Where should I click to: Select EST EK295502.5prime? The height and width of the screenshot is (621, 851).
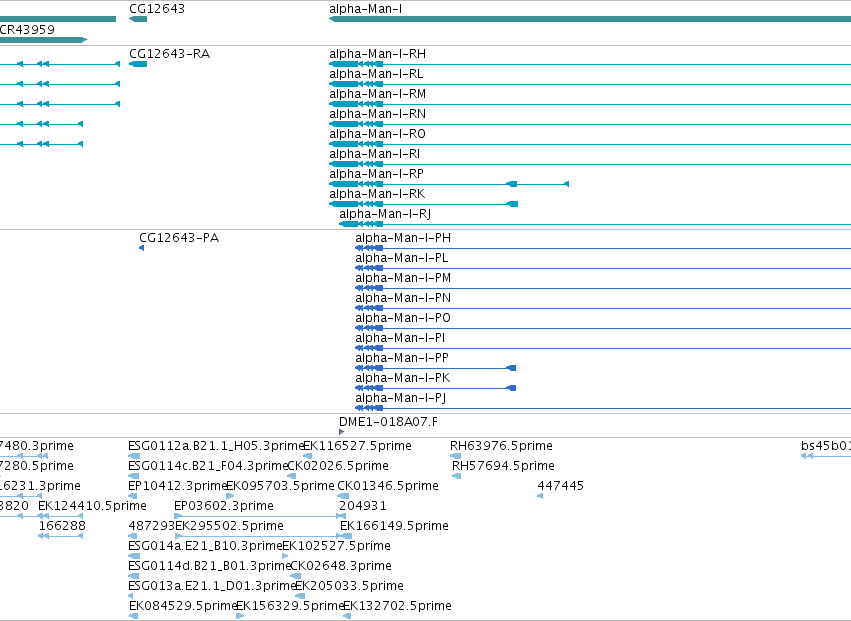tap(229, 526)
